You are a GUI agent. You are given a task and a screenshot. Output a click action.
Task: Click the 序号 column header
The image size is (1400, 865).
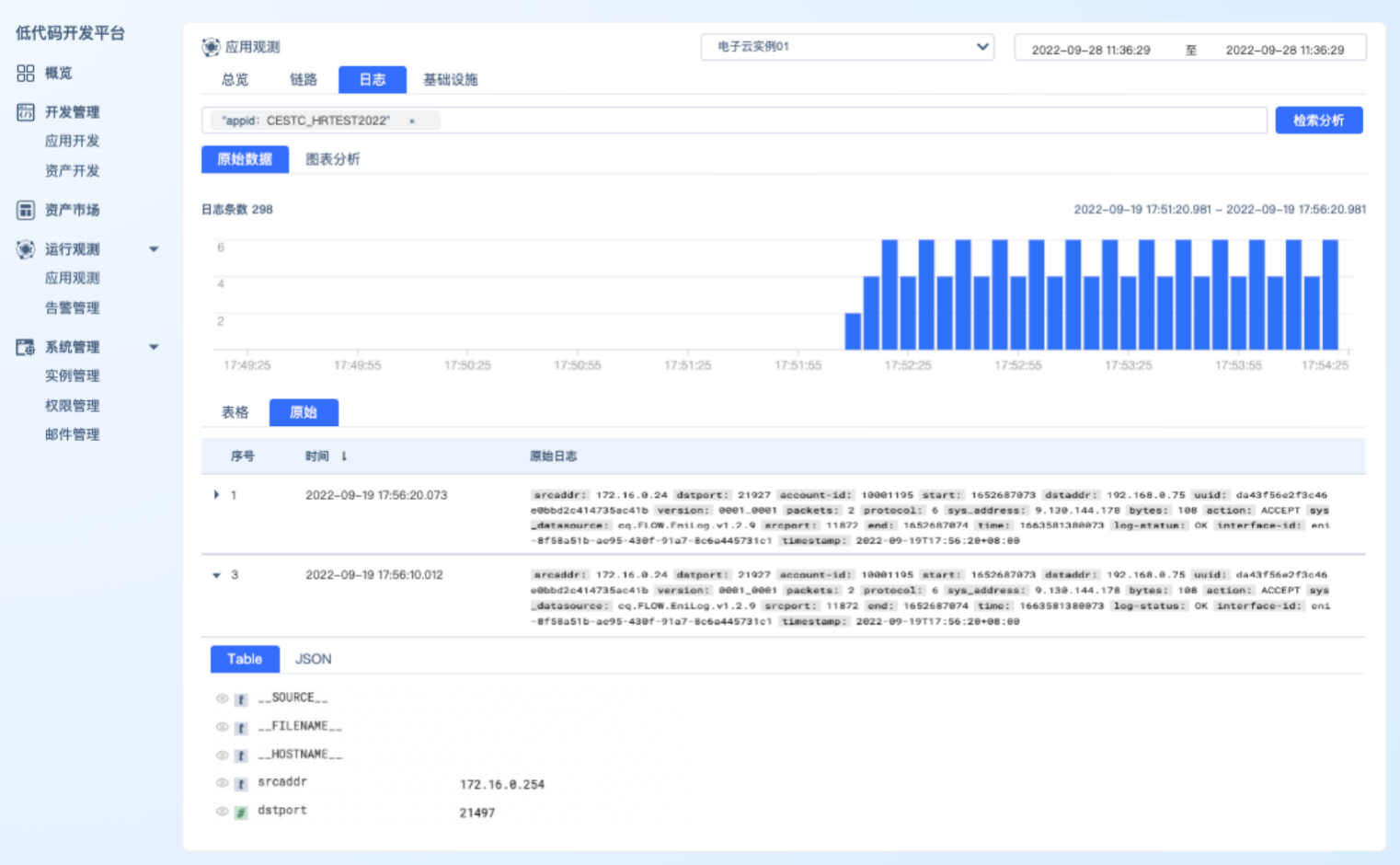coord(243,456)
